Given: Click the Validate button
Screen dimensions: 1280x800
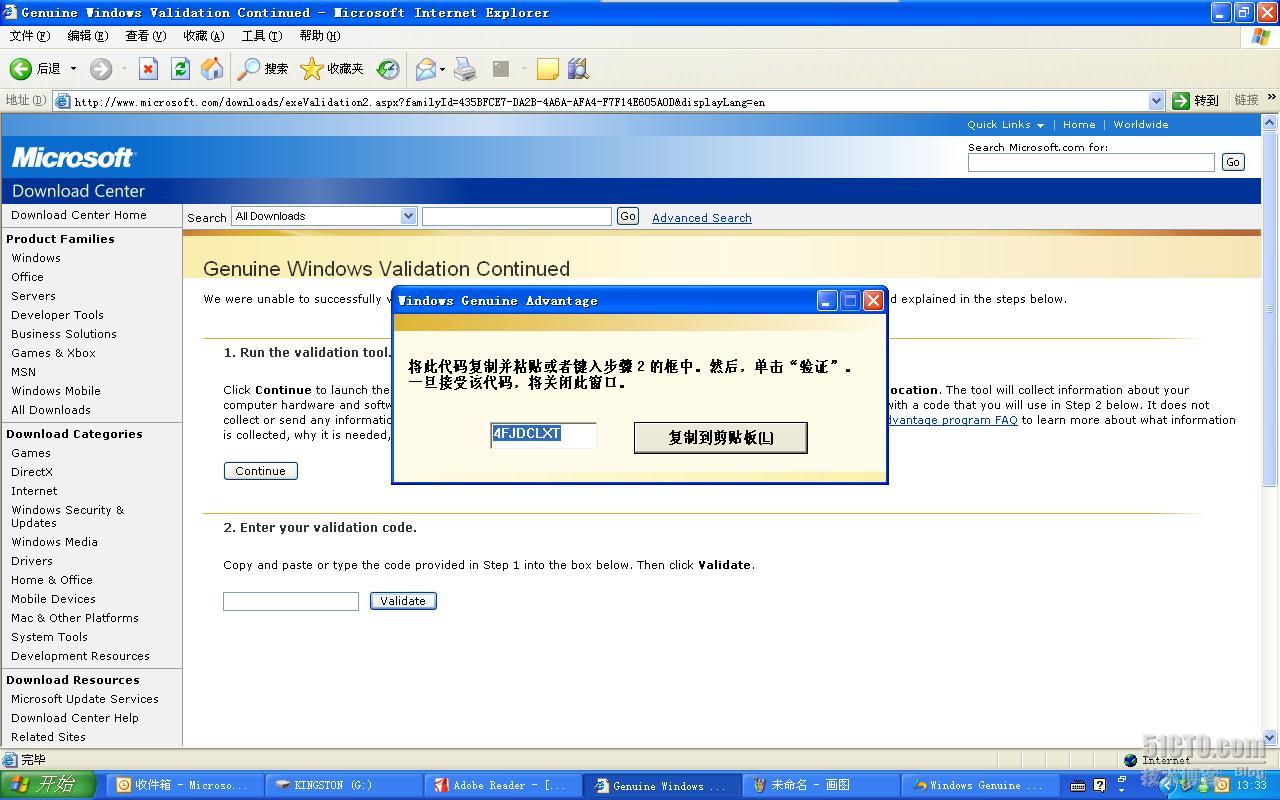Looking at the screenshot, I should (403, 601).
